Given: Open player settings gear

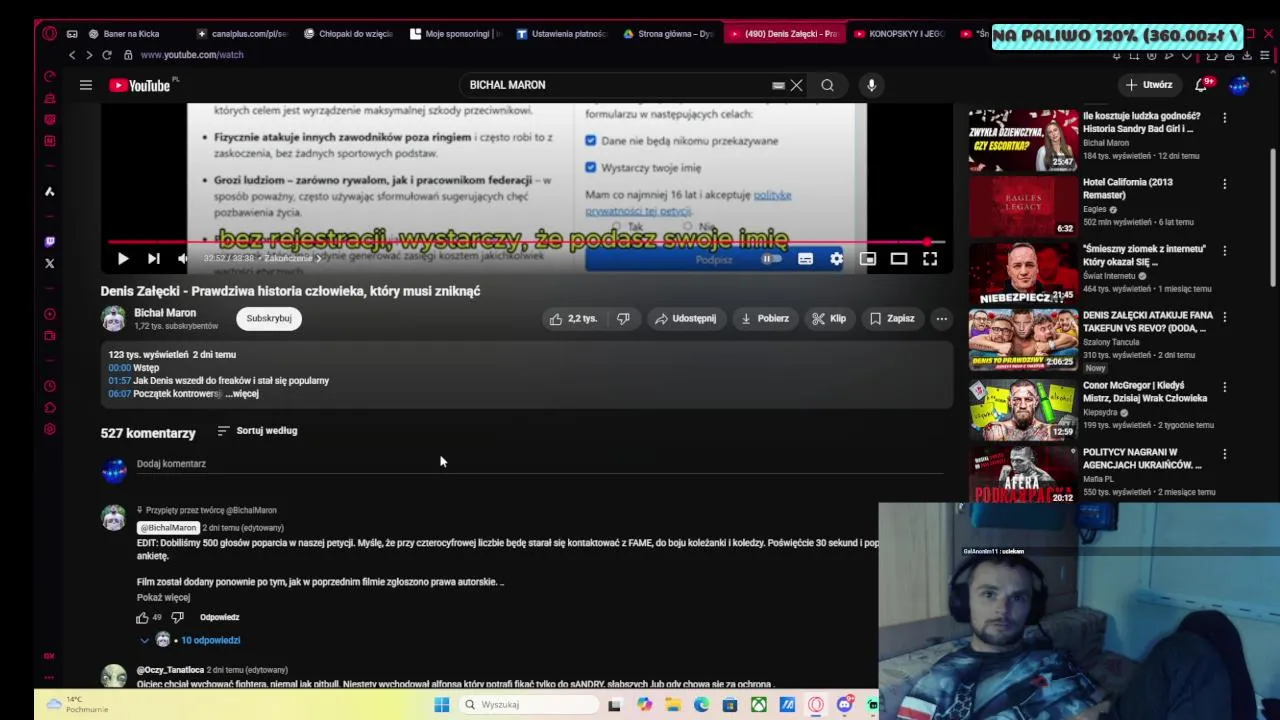Looking at the screenshot, I should coord(836,259).
